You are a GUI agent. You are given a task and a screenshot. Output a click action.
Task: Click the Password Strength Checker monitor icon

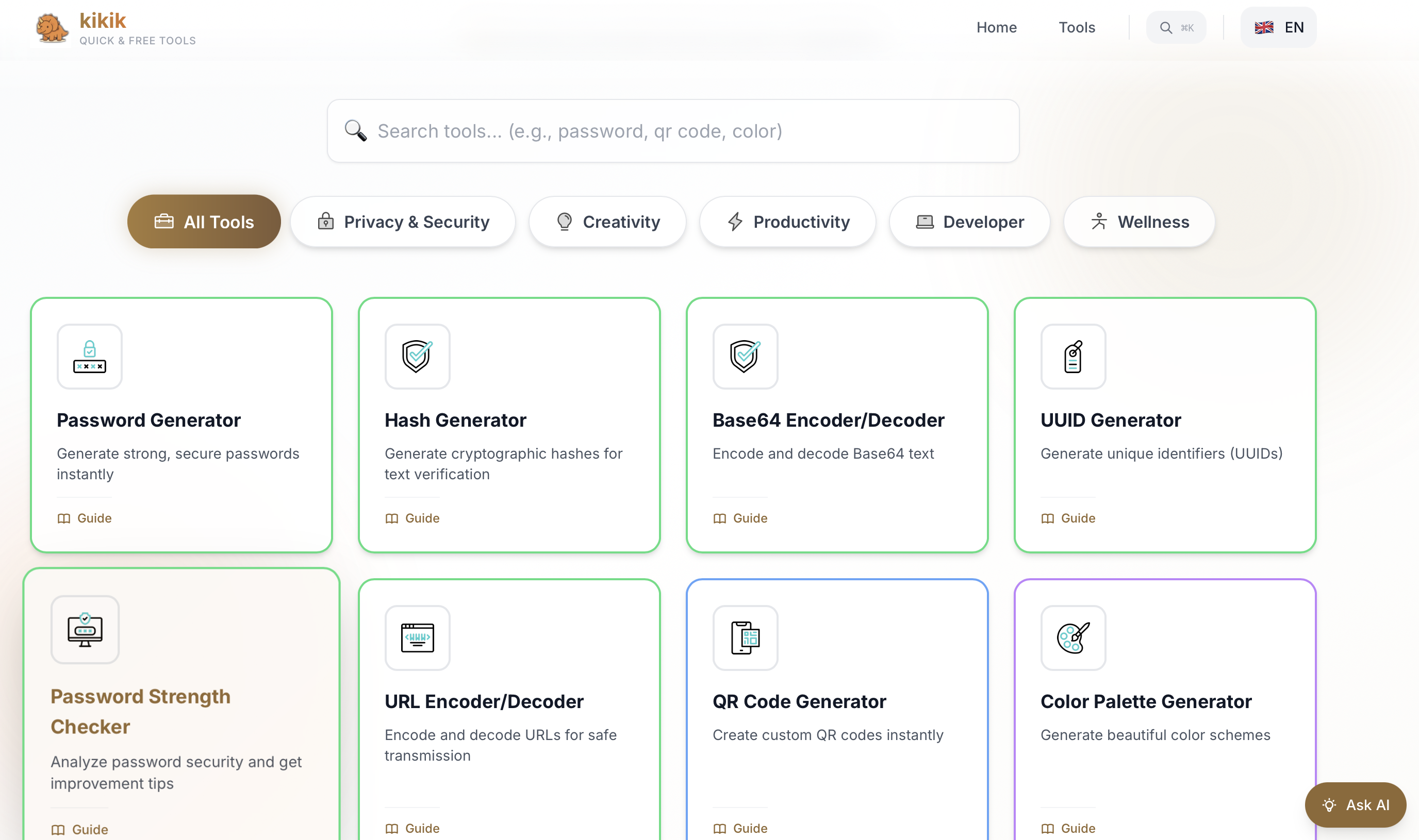click(x=85, y=629)
